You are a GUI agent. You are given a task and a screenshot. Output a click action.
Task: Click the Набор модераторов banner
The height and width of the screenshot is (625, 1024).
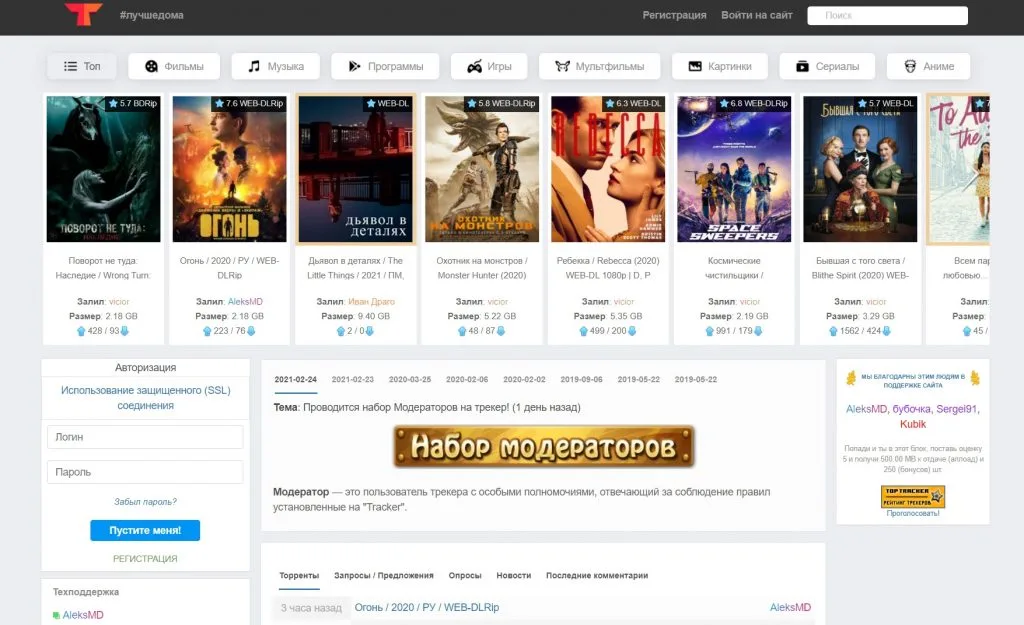pyautogui.click(x=543, y=447)
